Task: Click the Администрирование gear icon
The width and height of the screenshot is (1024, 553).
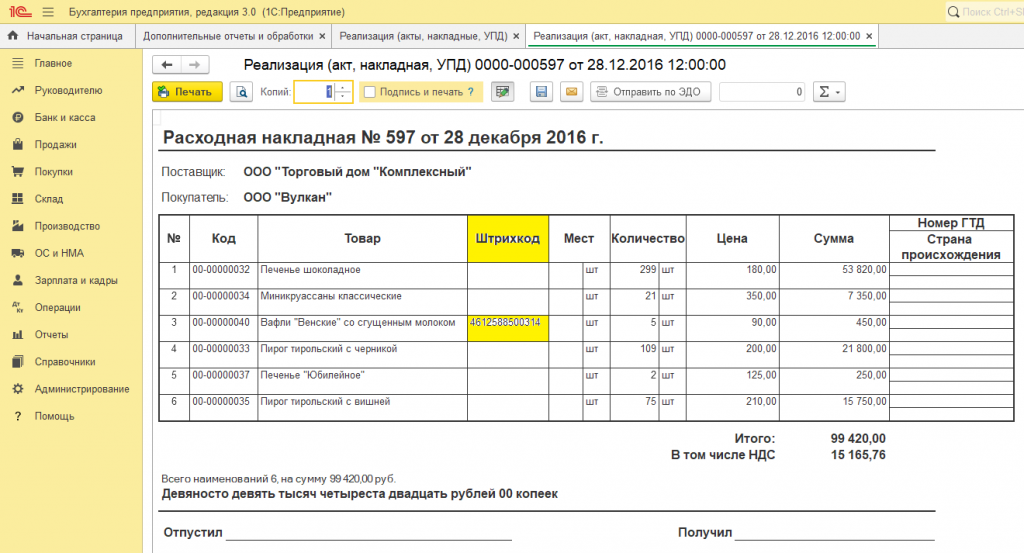Action: (x=18, y=389)
